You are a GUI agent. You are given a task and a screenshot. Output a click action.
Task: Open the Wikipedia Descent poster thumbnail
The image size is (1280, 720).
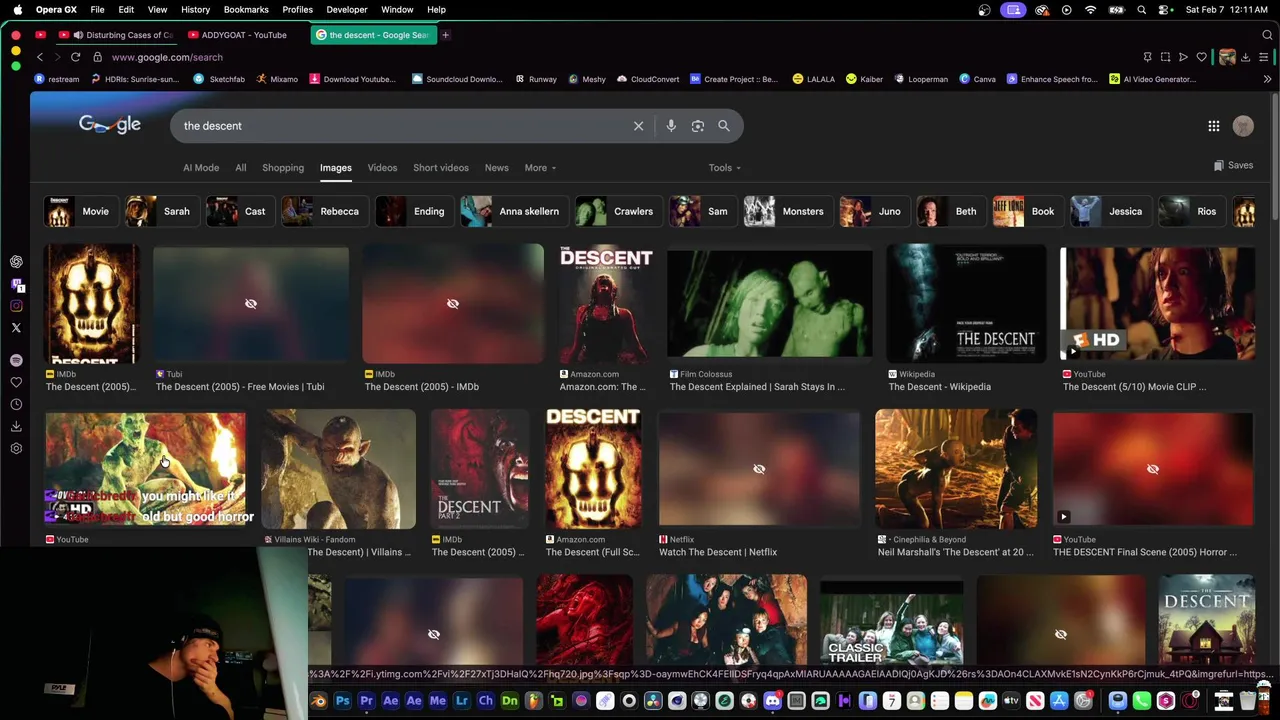(x=966, y=304)
